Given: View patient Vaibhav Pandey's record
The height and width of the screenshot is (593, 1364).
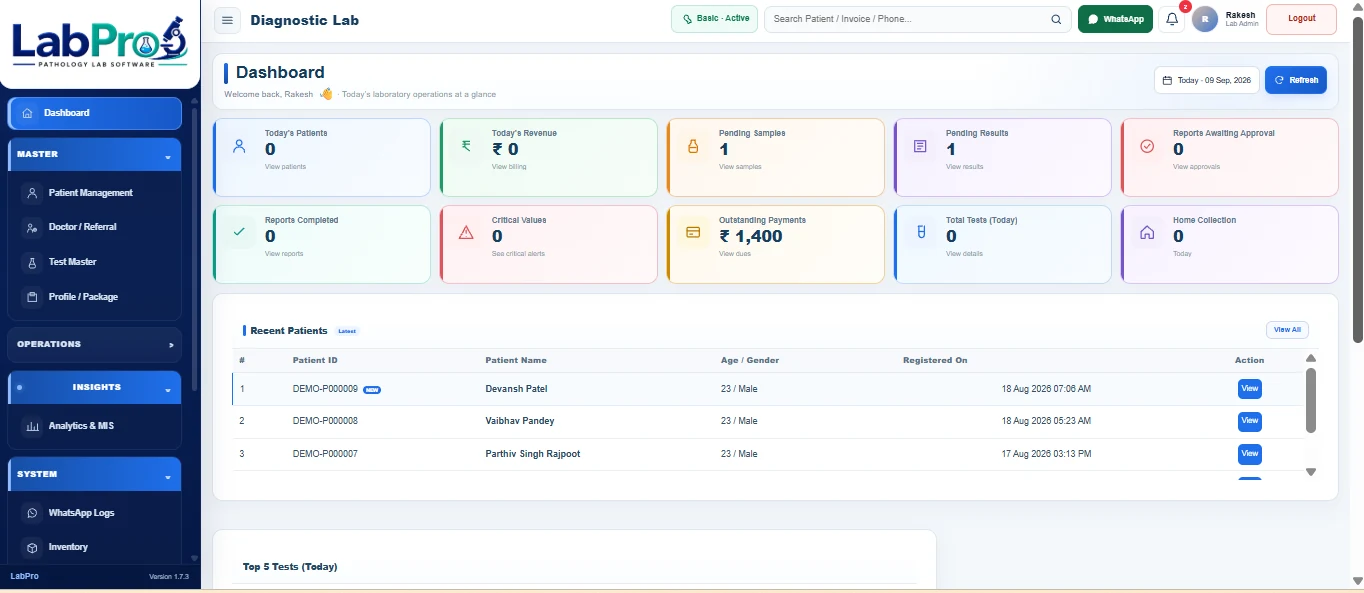Looking at the screenshot, I should pos(1249,421).
